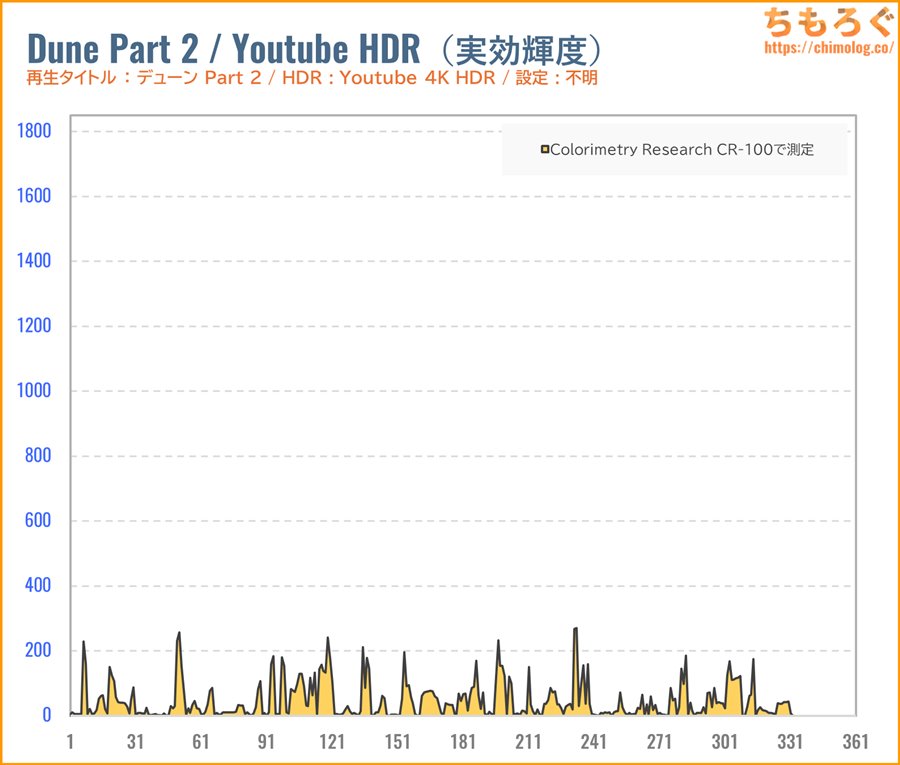Click x-axis label 211
Image resolution: width=900 pixels, height=765 pixels.
(528, 741)
